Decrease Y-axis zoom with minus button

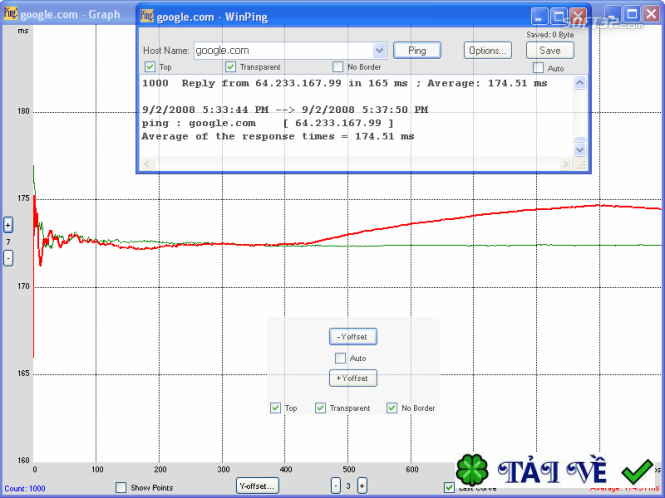[x=8, y=257]
